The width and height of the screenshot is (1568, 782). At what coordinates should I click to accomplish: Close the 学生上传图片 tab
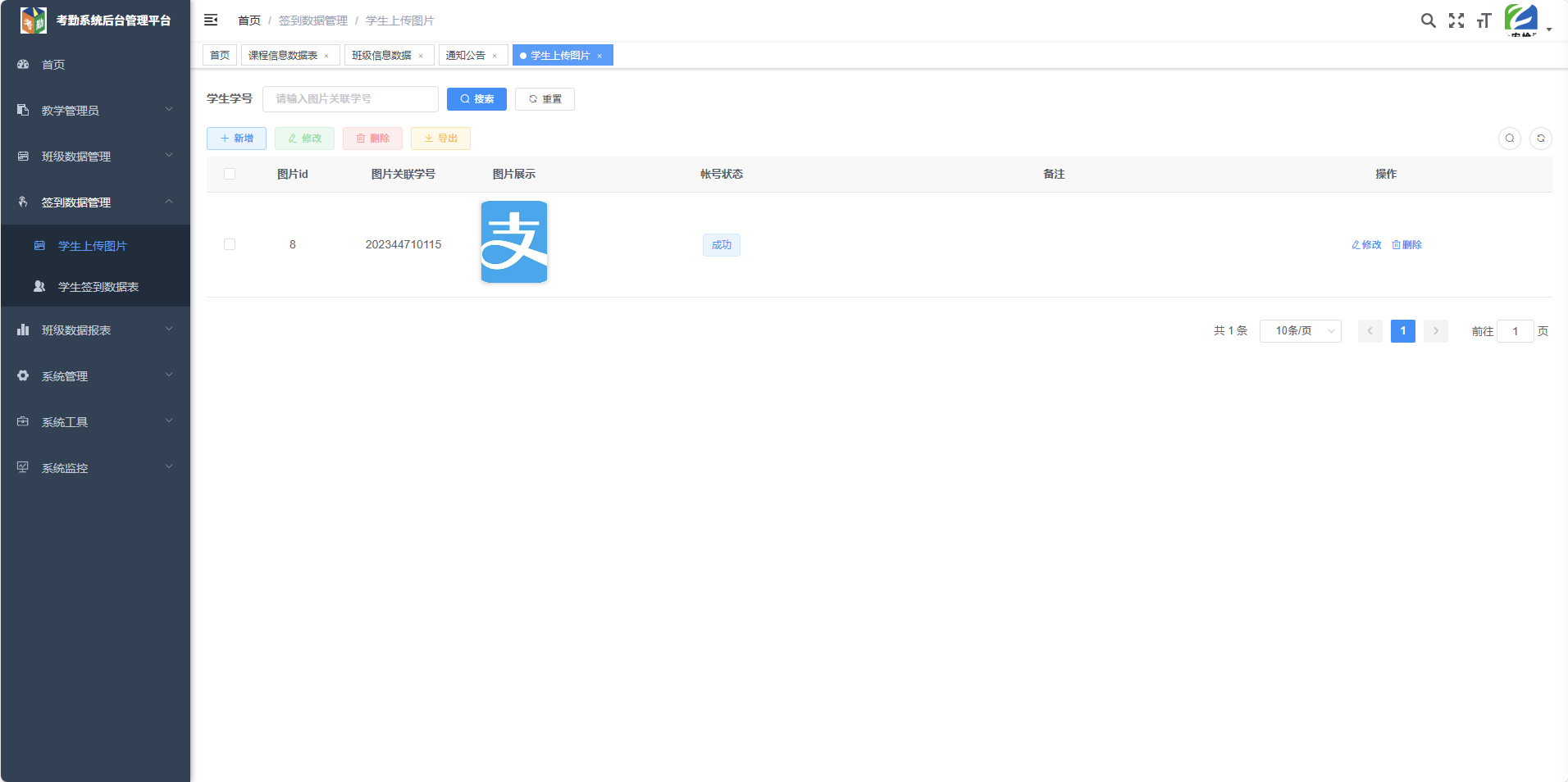[599, 56]
